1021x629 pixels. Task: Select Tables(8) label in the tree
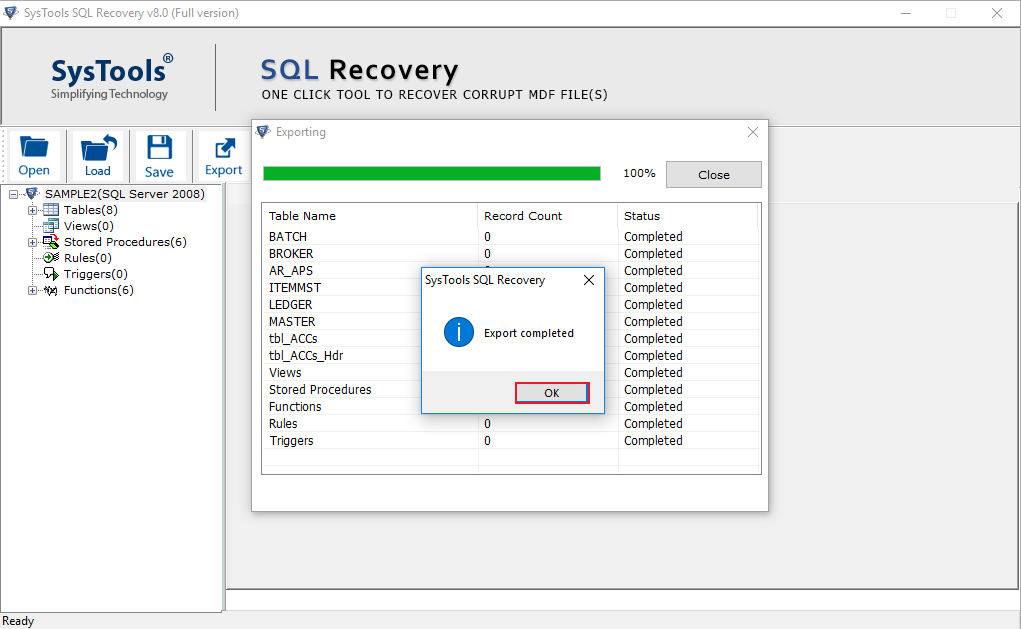click(x=91, y=210)
